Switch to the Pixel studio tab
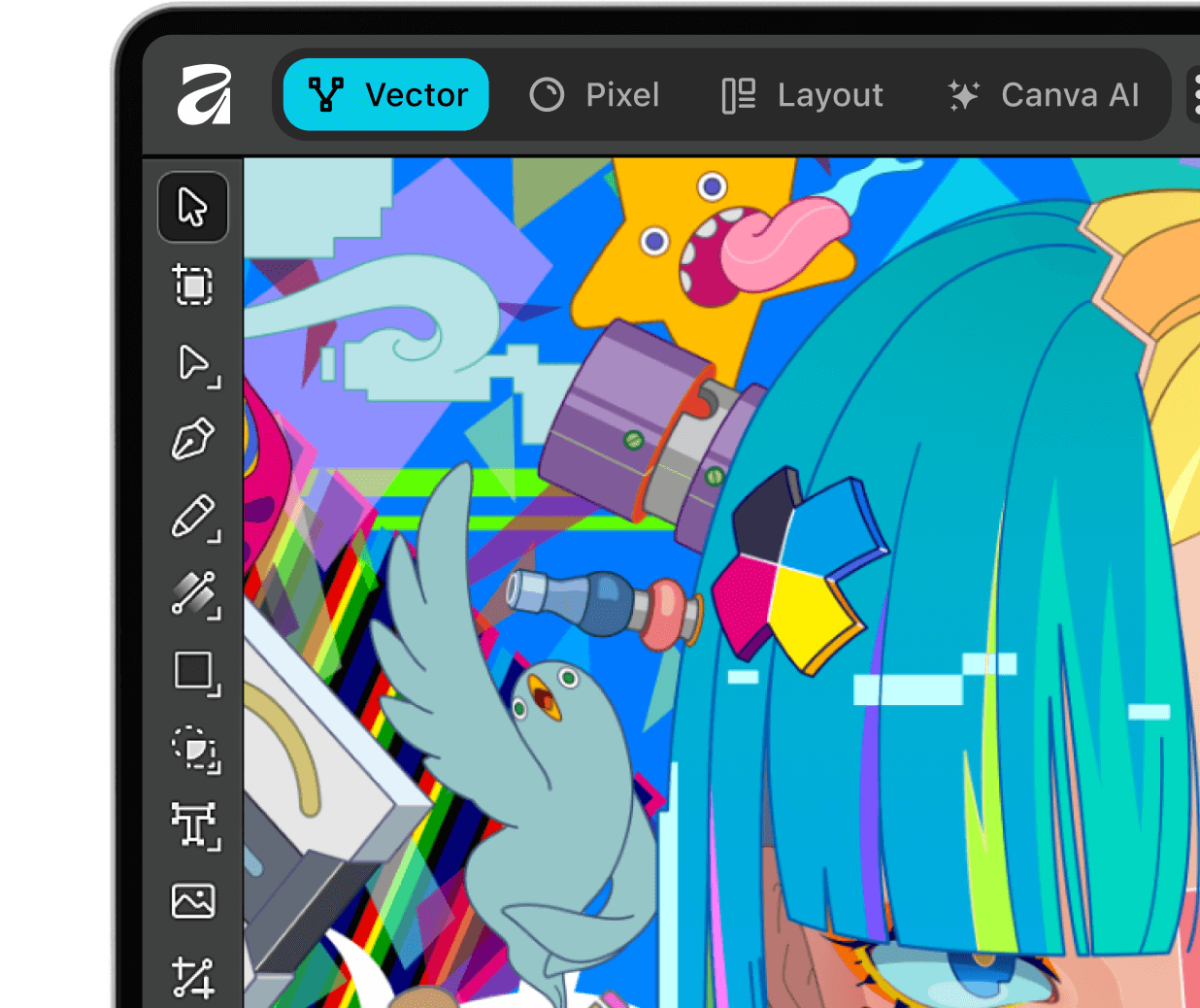 click(594, 95)
